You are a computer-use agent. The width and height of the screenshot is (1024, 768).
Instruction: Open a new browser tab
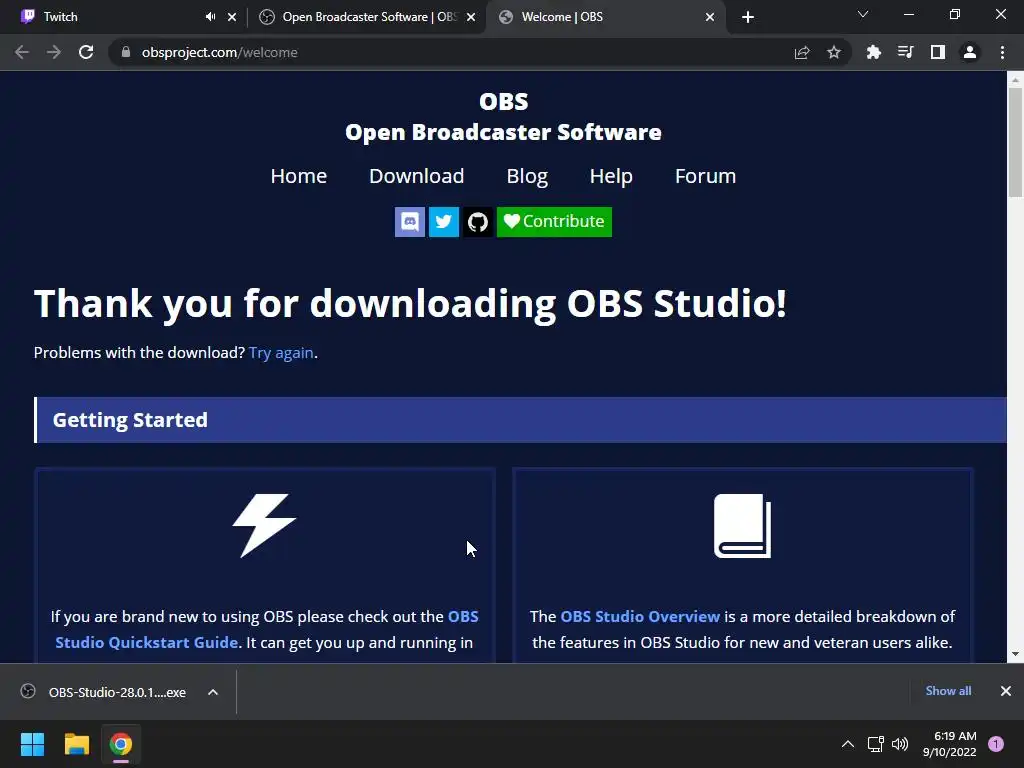pos(748,17)
